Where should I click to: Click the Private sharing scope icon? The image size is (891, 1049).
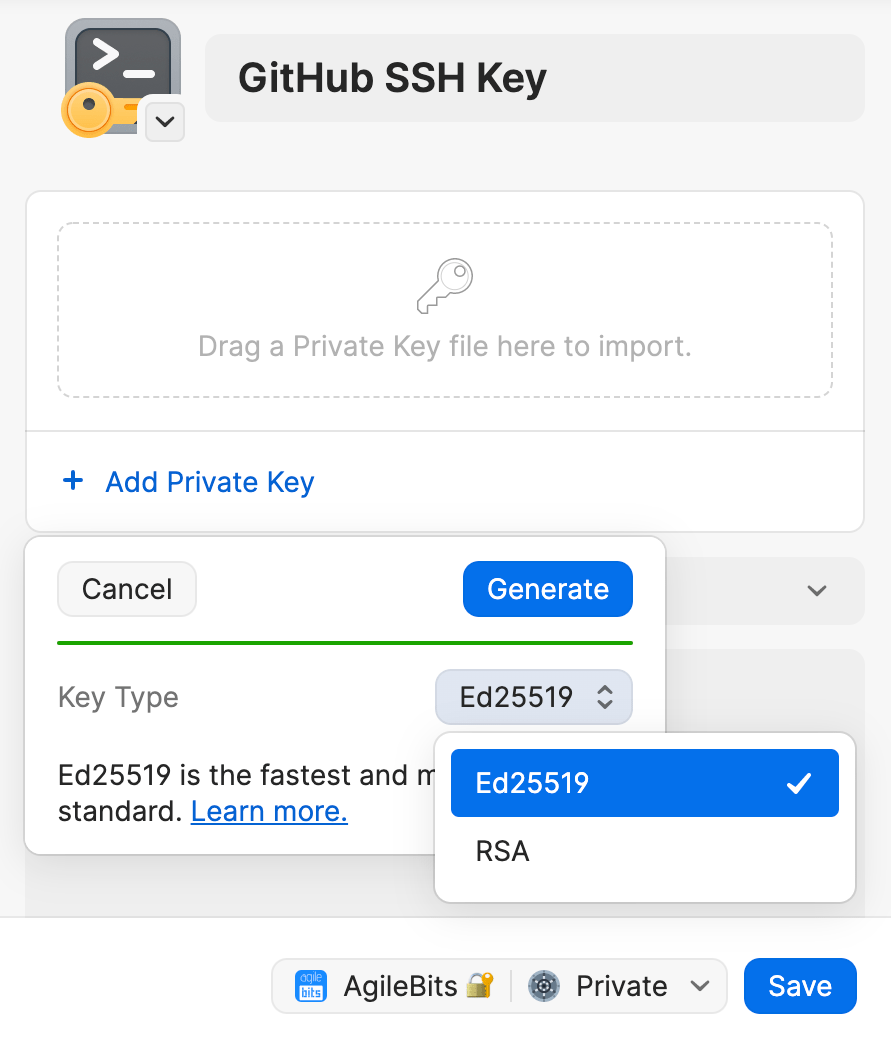544,986
